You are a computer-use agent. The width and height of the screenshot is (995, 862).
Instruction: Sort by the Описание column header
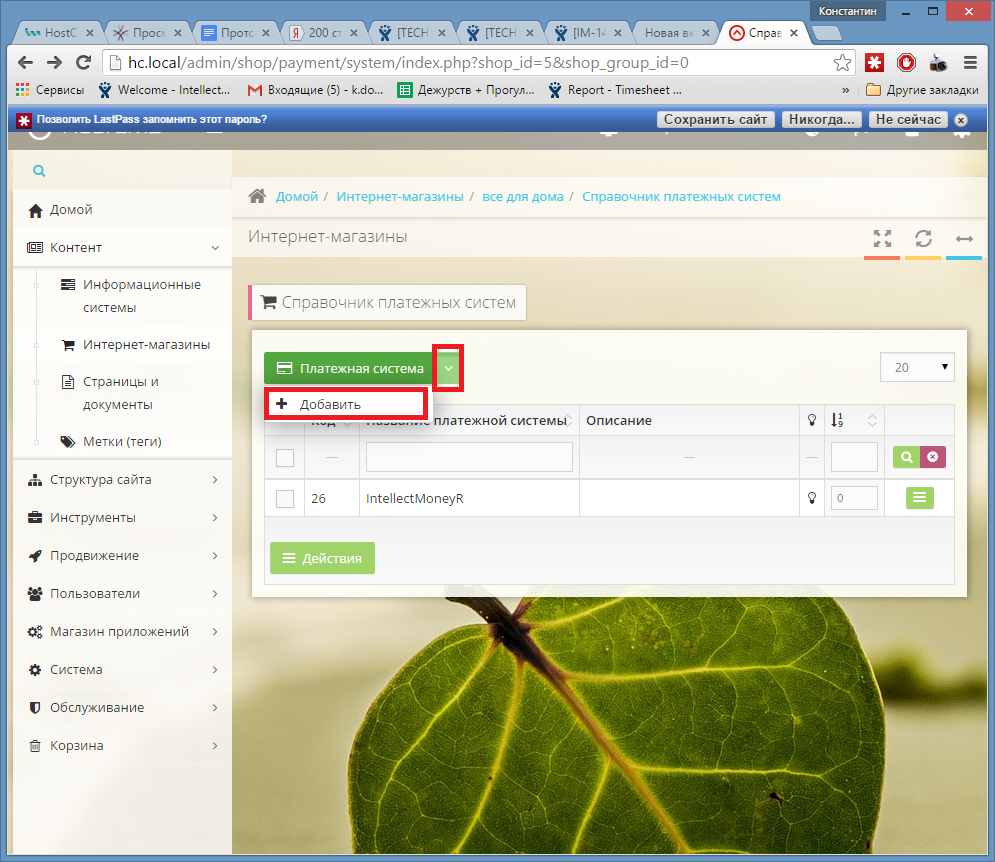pos(619,420)
